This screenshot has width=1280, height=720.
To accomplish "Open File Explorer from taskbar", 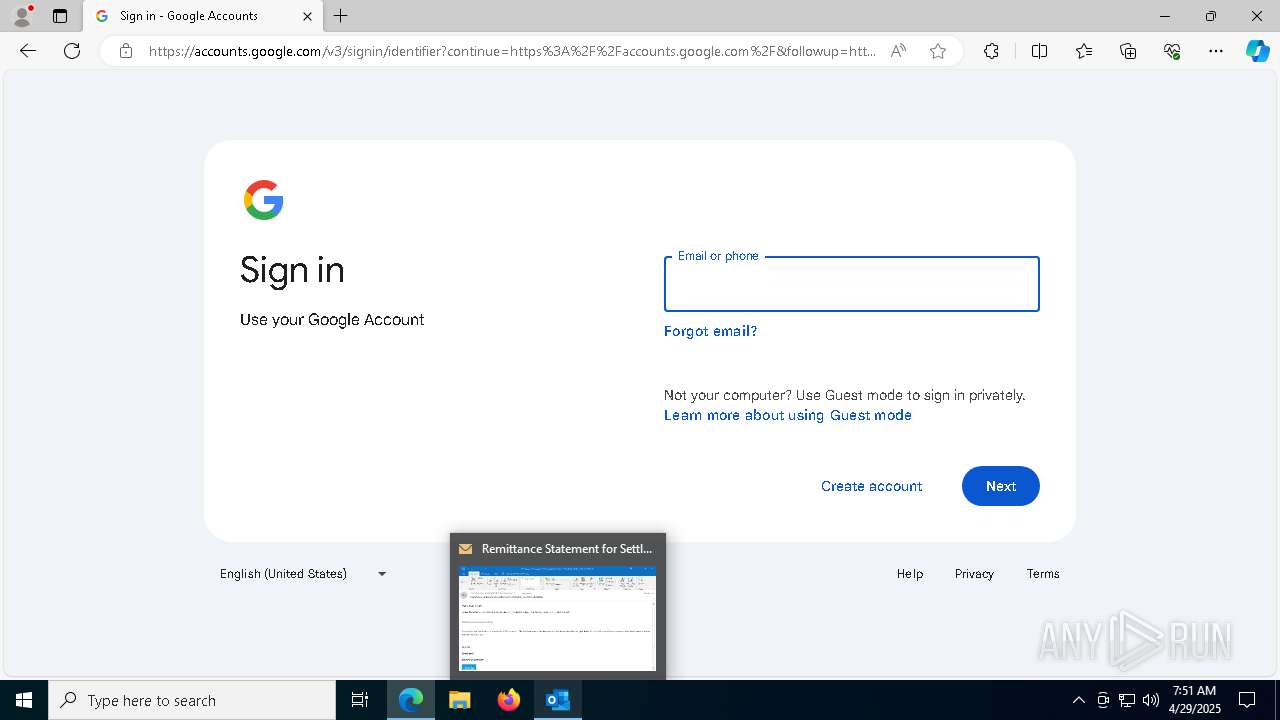I will 460,700.
